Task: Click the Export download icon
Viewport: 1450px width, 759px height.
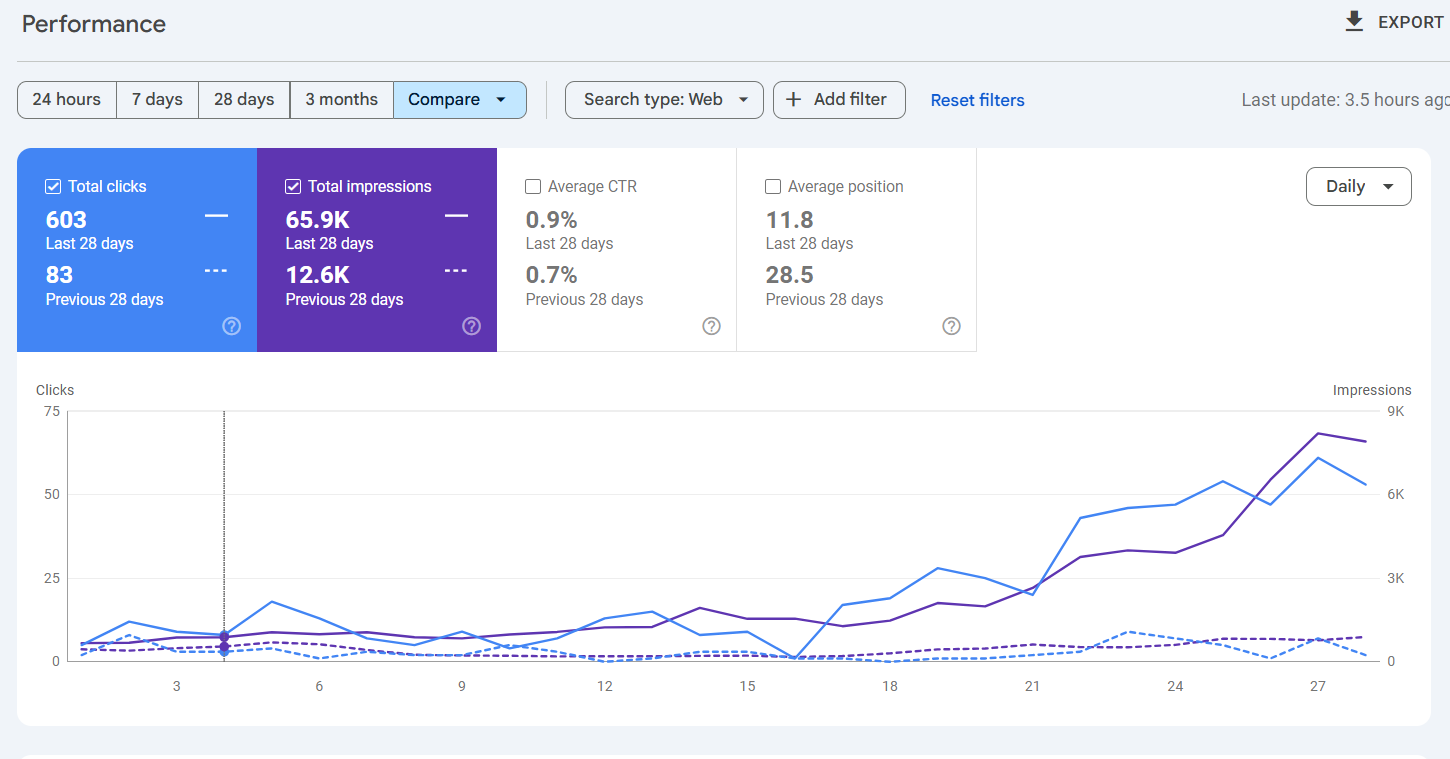Action: tap(1353, 21)
